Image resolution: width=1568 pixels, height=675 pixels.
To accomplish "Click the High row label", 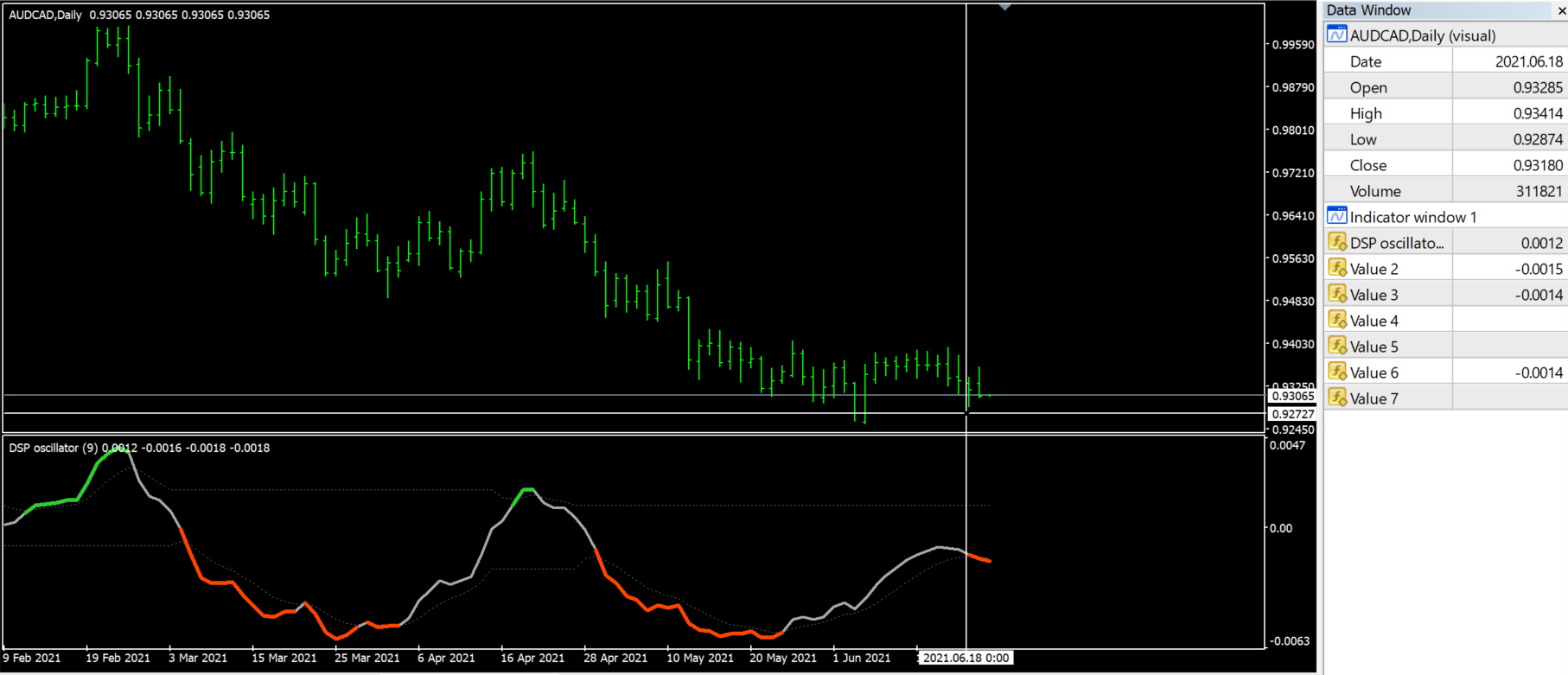I will tap(1366, 113).
